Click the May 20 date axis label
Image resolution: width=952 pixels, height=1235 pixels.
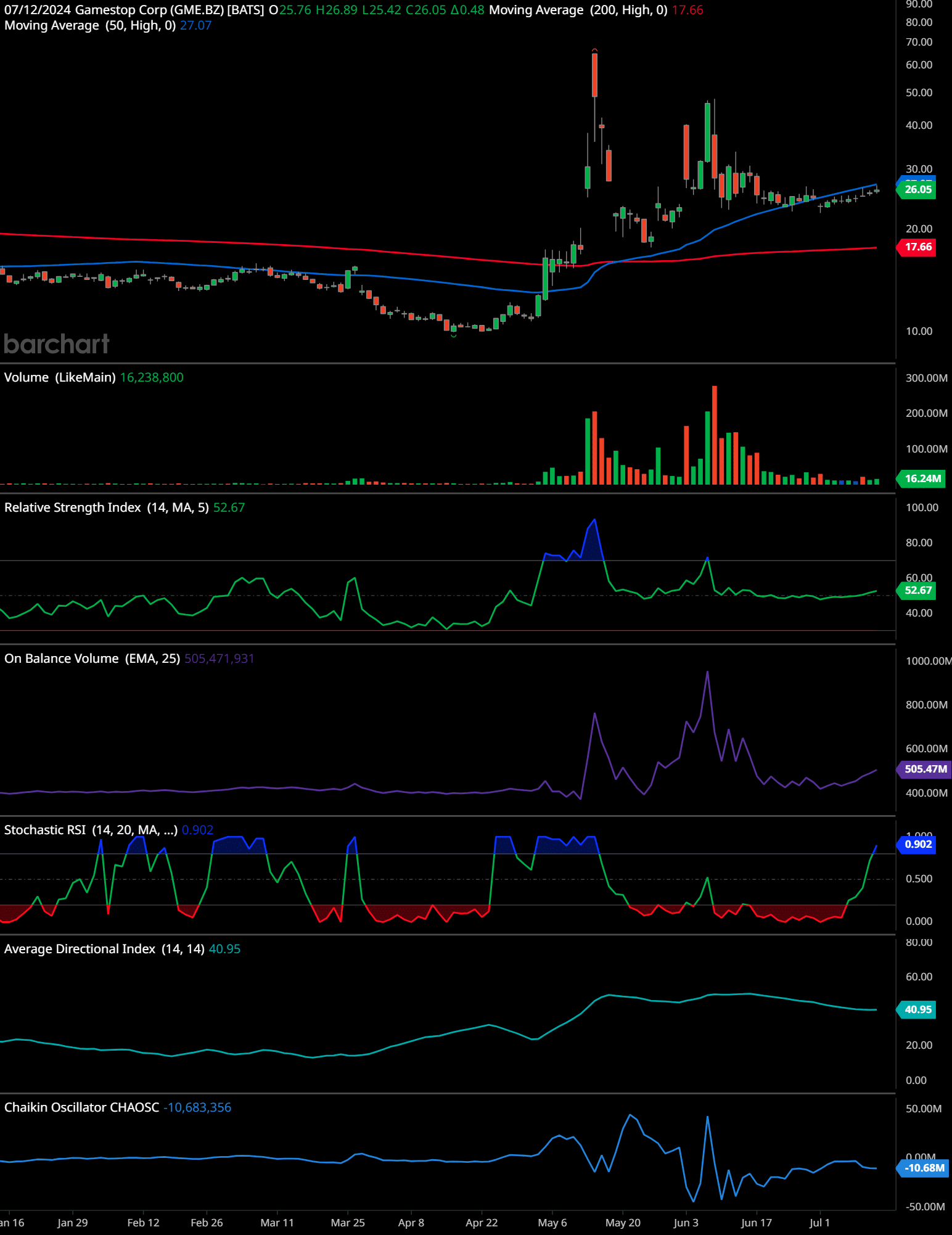623,1223
